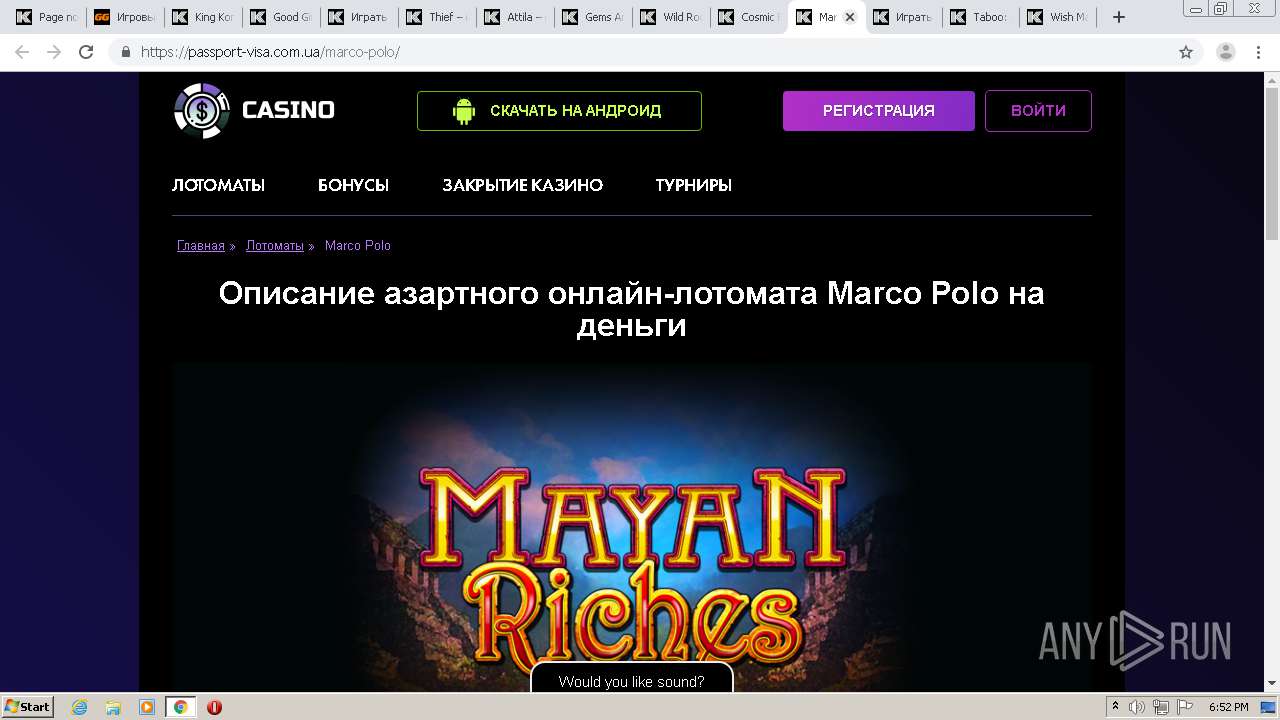The image size is (1280, 720).
Task: Click the action center flag icon
Action: click(x=1185, y=707)
